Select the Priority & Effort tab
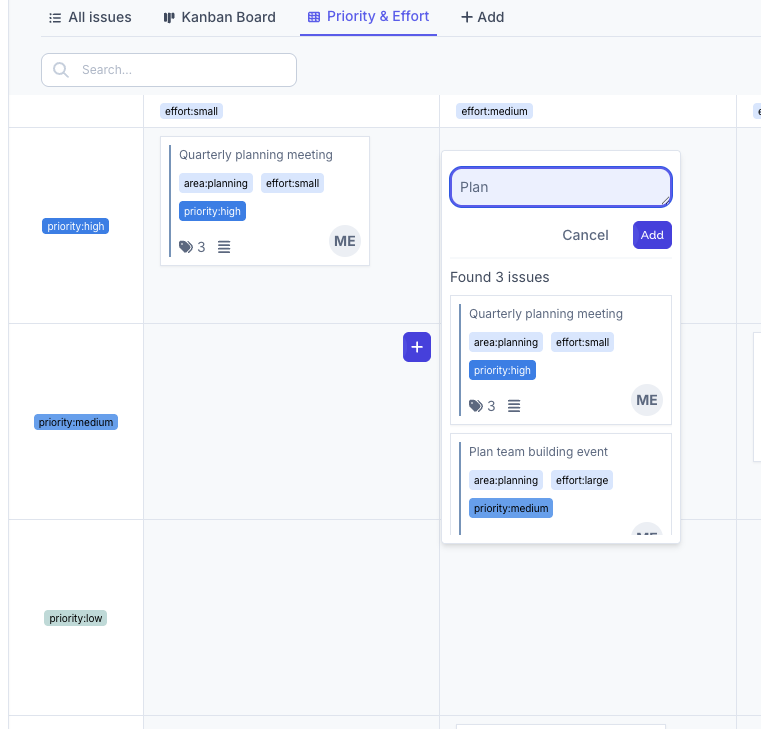 tap(368, 17)
